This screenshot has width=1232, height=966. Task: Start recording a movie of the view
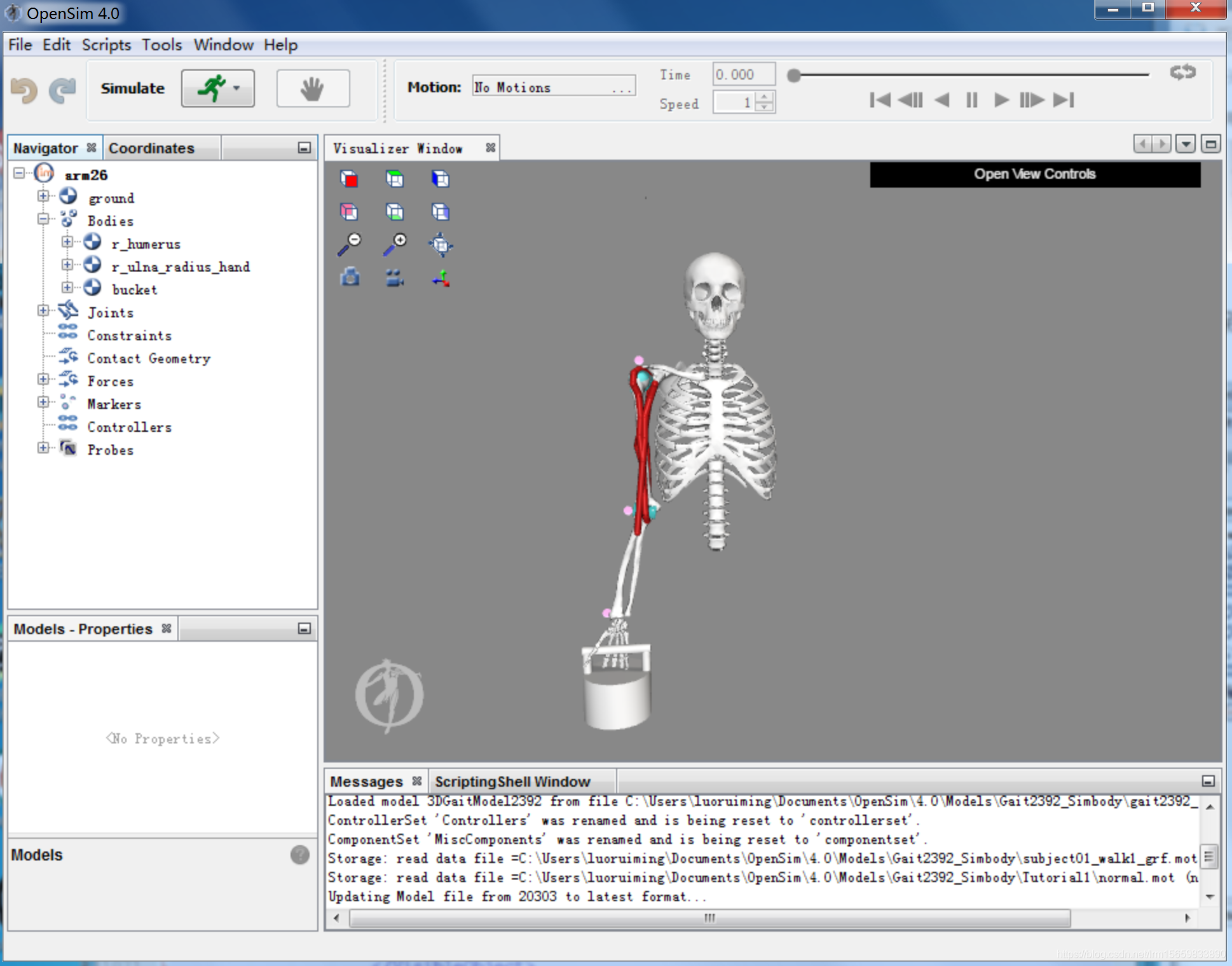[x=394, y=277]
